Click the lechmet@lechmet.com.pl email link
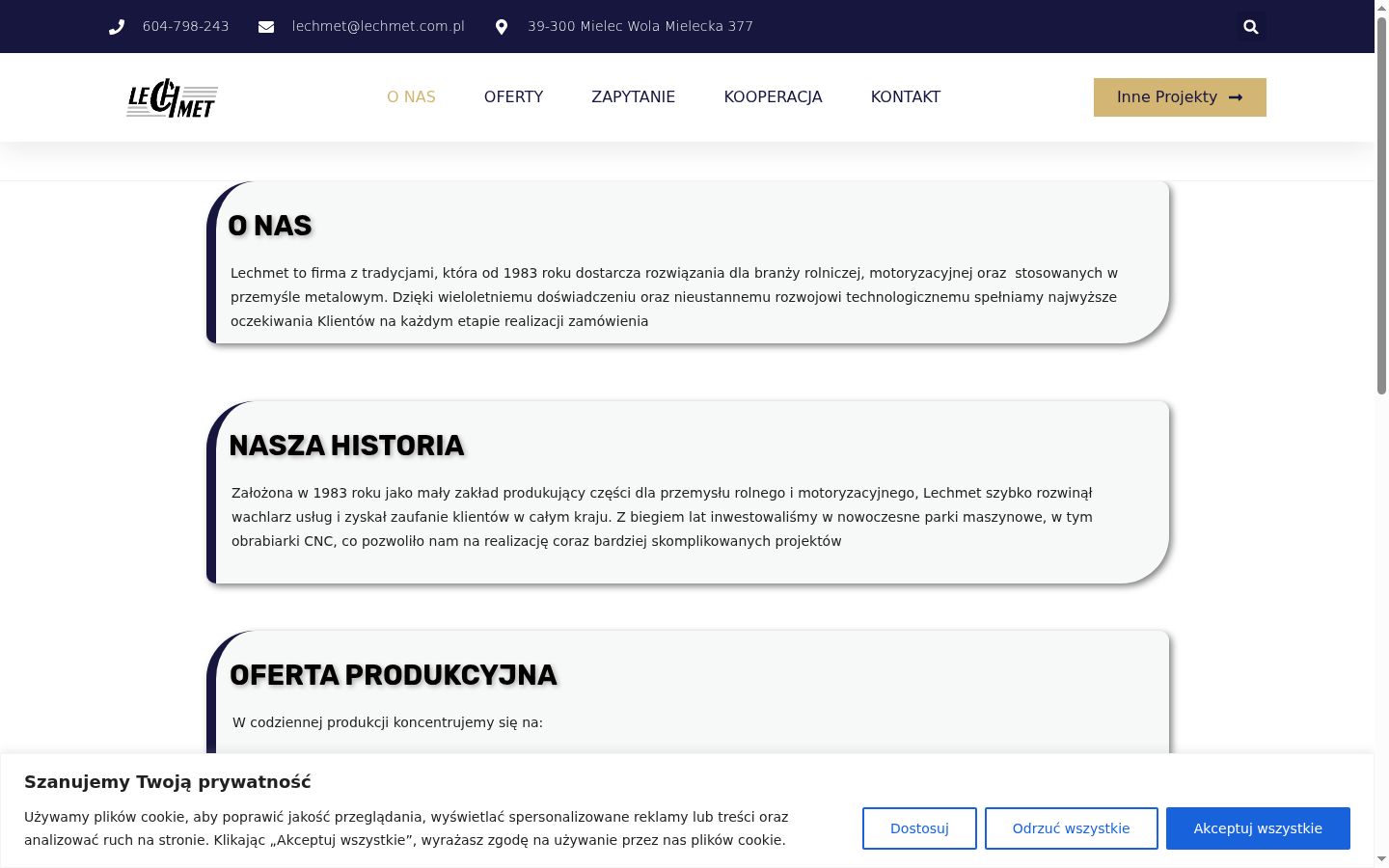The height and width of the screenshot is (868, 1389). (378, 27)
